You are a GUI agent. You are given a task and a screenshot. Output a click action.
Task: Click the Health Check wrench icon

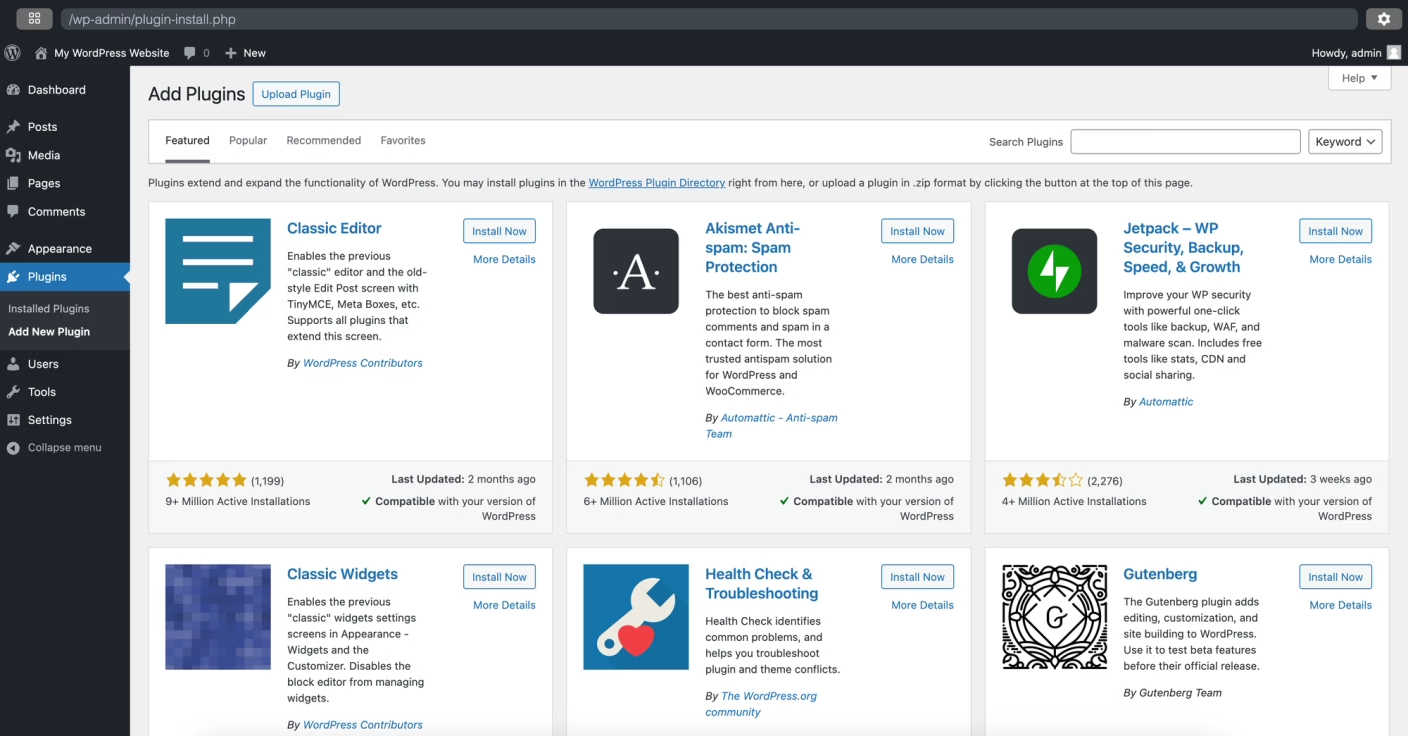point(636,617)
